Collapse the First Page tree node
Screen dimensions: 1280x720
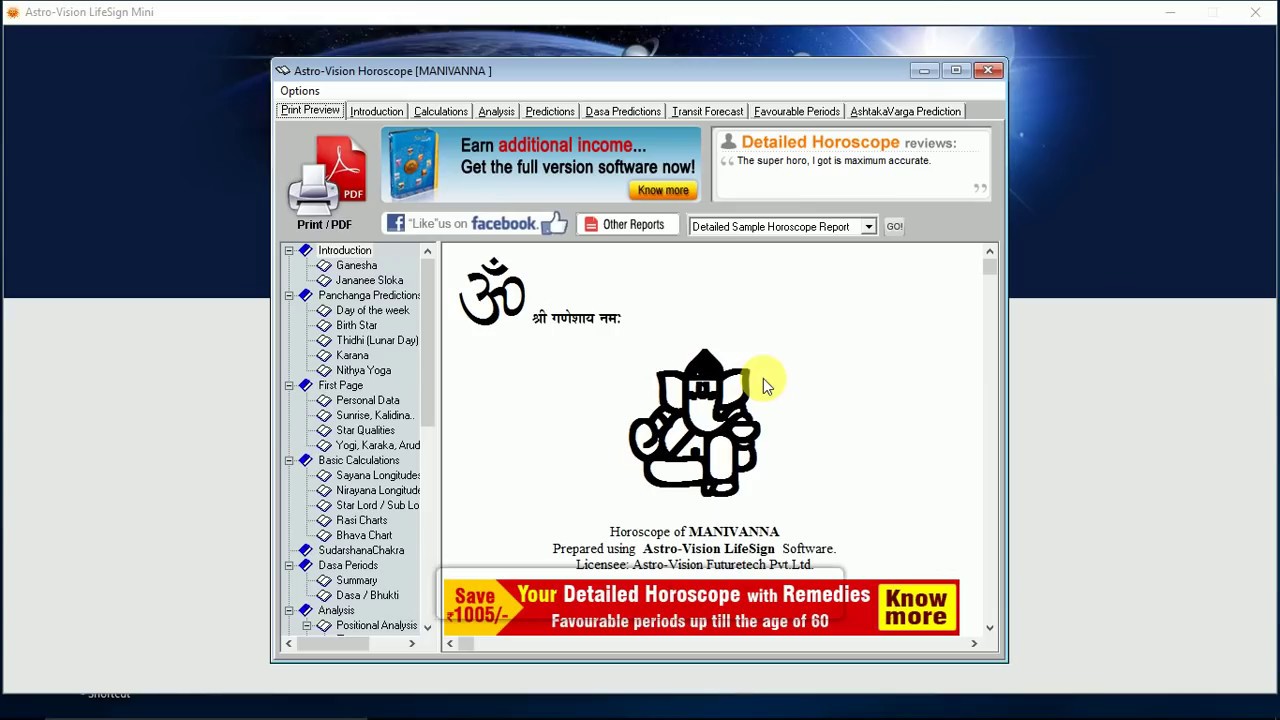click(x=289, y=386)
